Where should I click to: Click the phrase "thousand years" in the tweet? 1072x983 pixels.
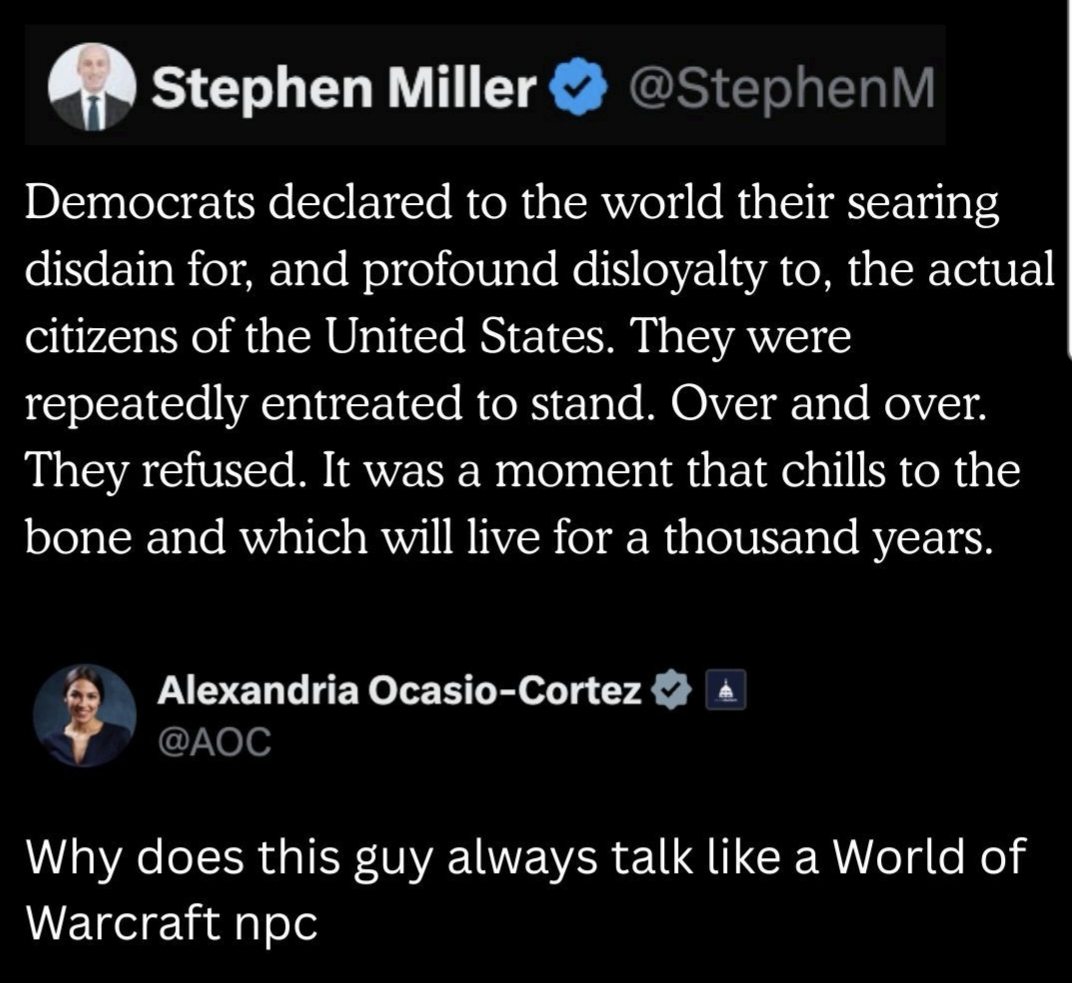[829, 538]
